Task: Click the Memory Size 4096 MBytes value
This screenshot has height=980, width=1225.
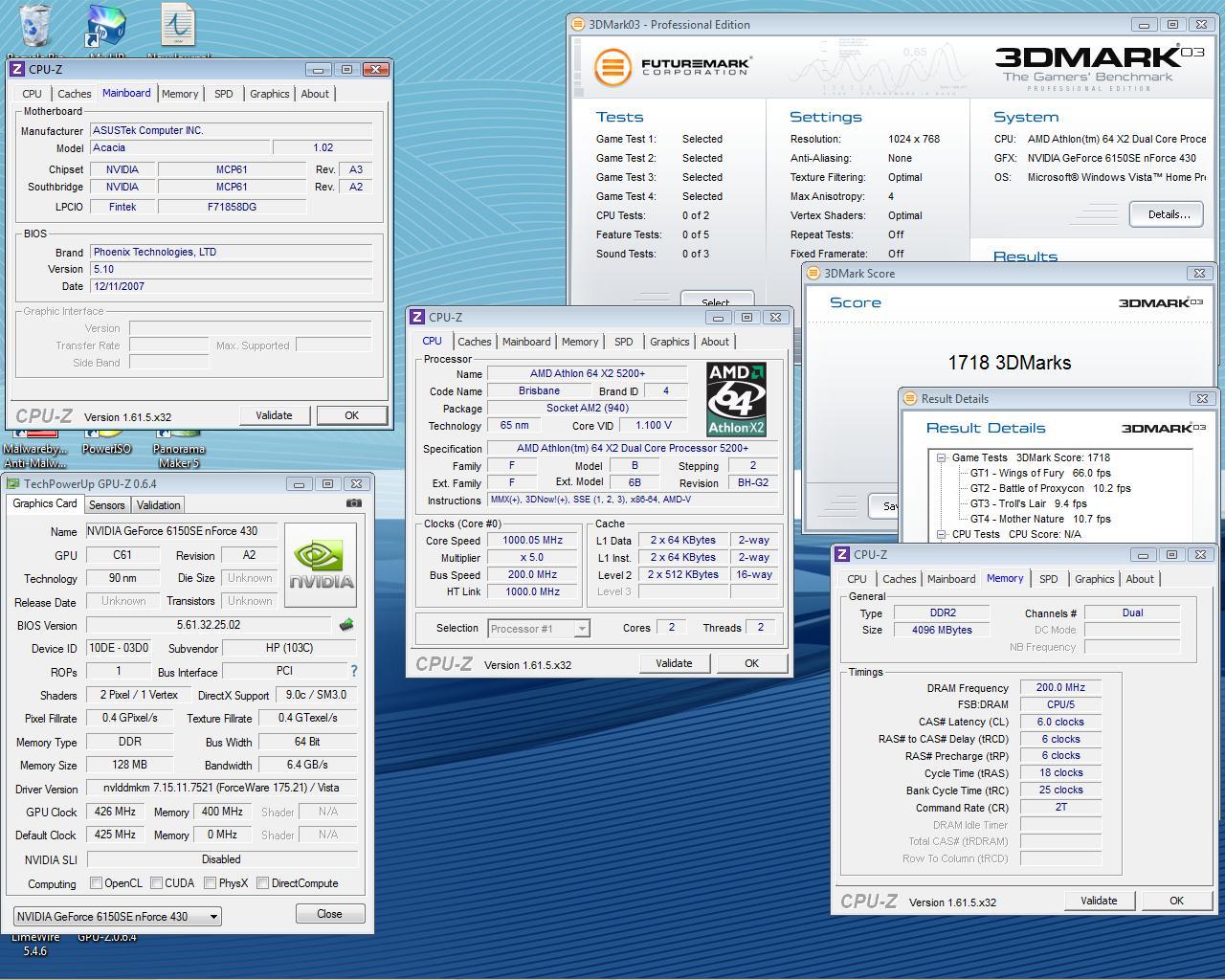Action: [942, 630]
